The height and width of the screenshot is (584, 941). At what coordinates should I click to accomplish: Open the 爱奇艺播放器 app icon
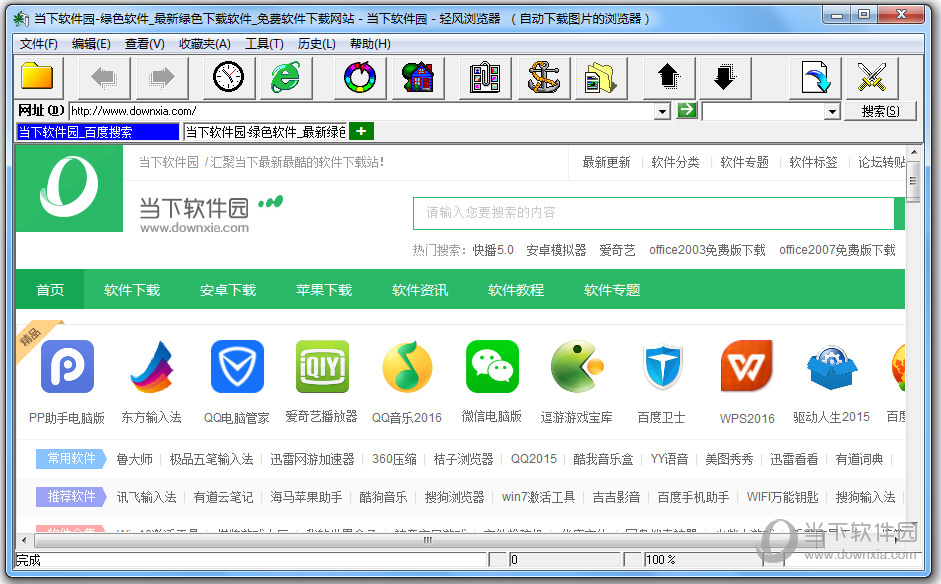click(x=322, y=366)
